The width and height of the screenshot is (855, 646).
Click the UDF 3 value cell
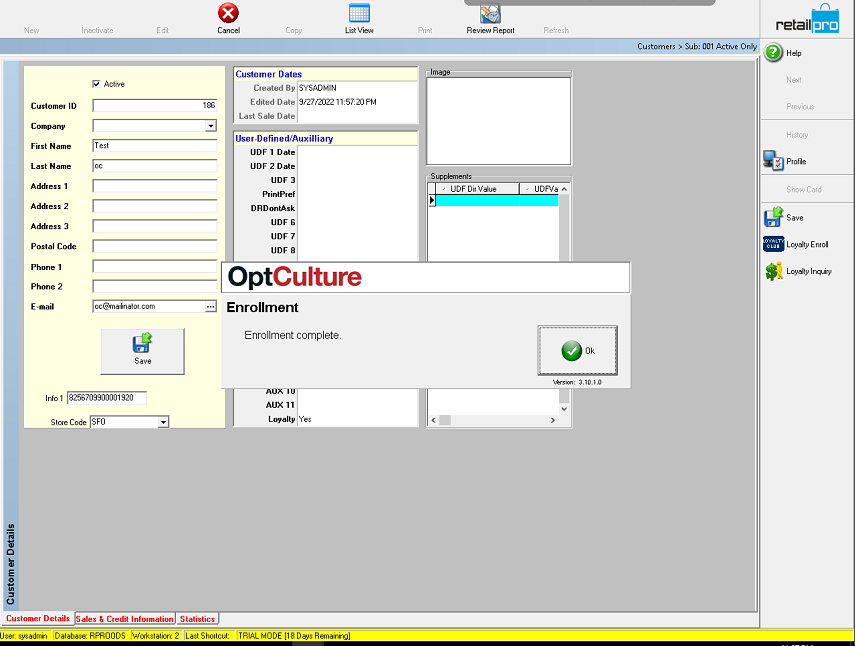[x=357, y=180]
